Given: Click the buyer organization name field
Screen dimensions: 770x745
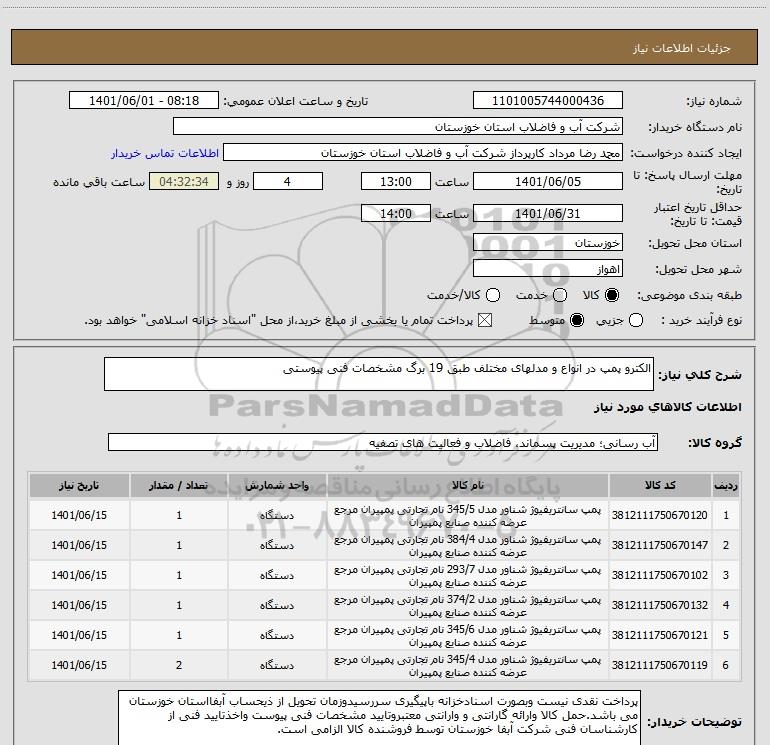Looking at the screenshot, I should tap(398, 127).
